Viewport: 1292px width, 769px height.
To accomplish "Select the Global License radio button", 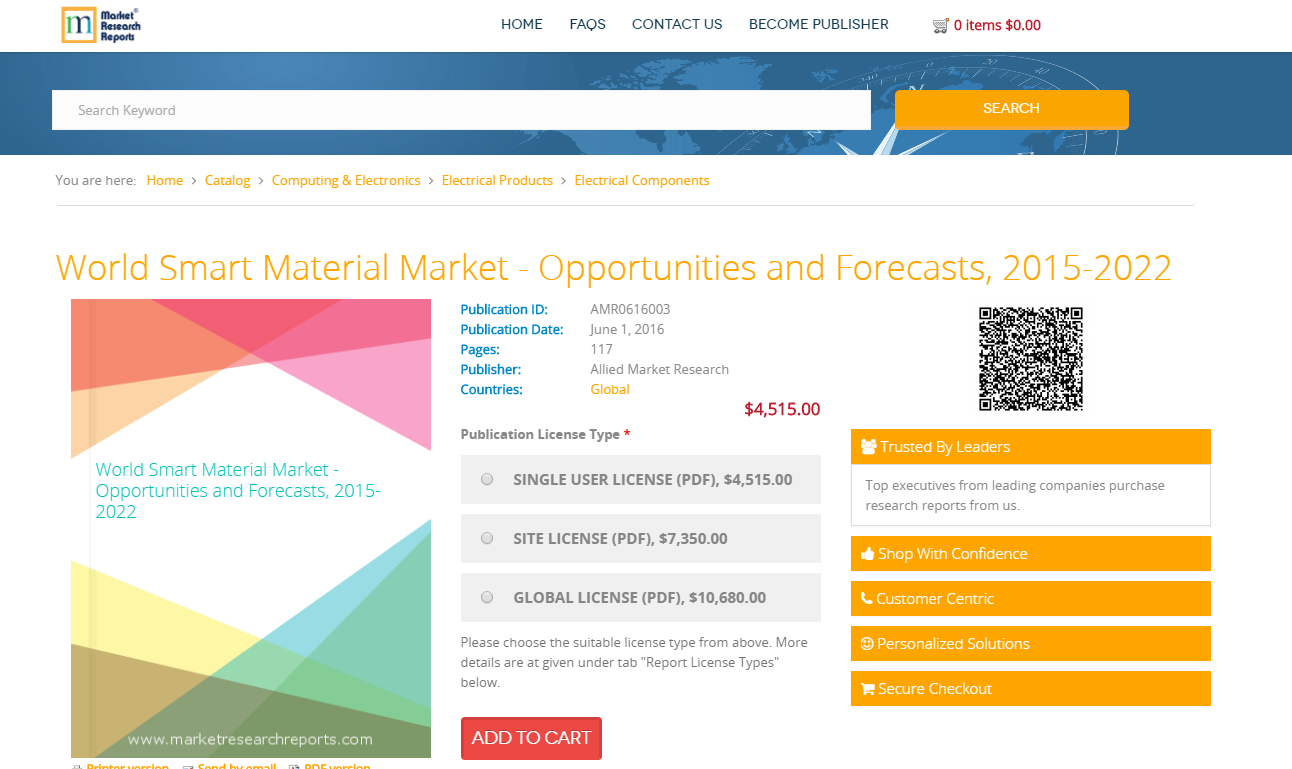I will tap(487, 597).
